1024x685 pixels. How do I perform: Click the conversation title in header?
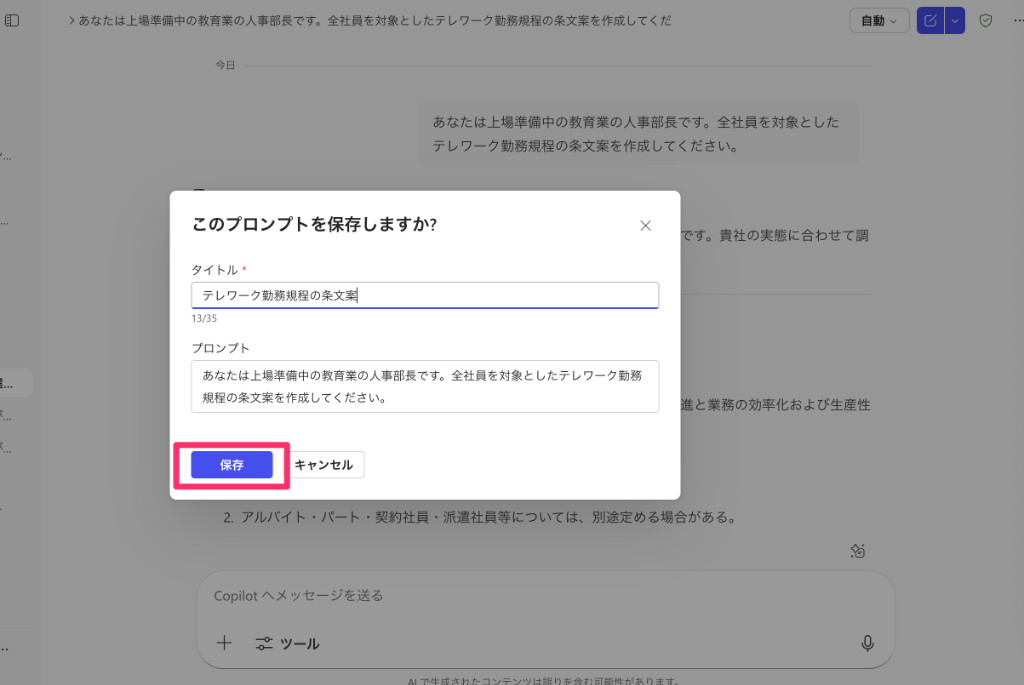tap(375, 21)
